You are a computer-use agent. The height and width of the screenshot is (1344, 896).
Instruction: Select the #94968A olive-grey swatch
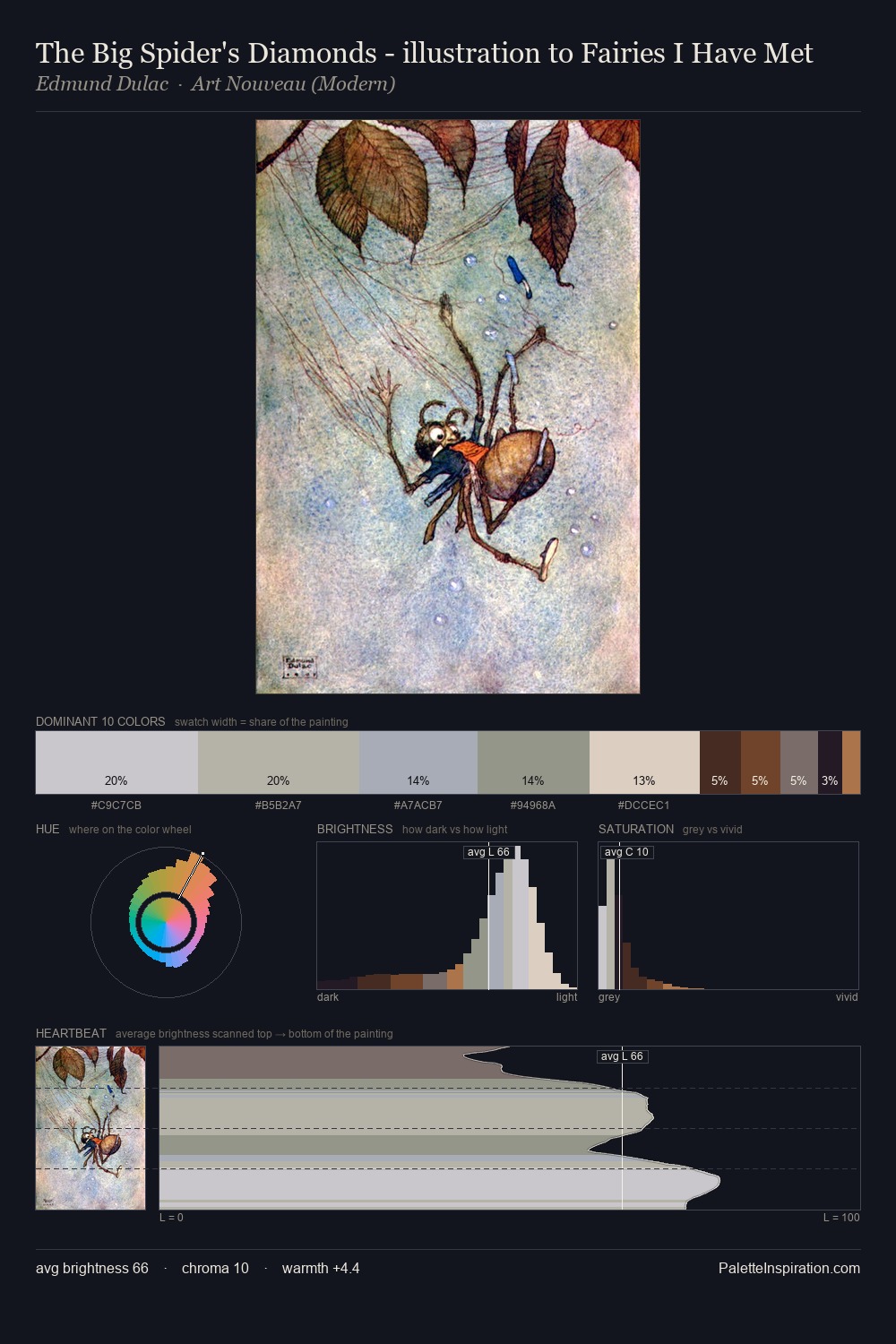pos(533,762)
